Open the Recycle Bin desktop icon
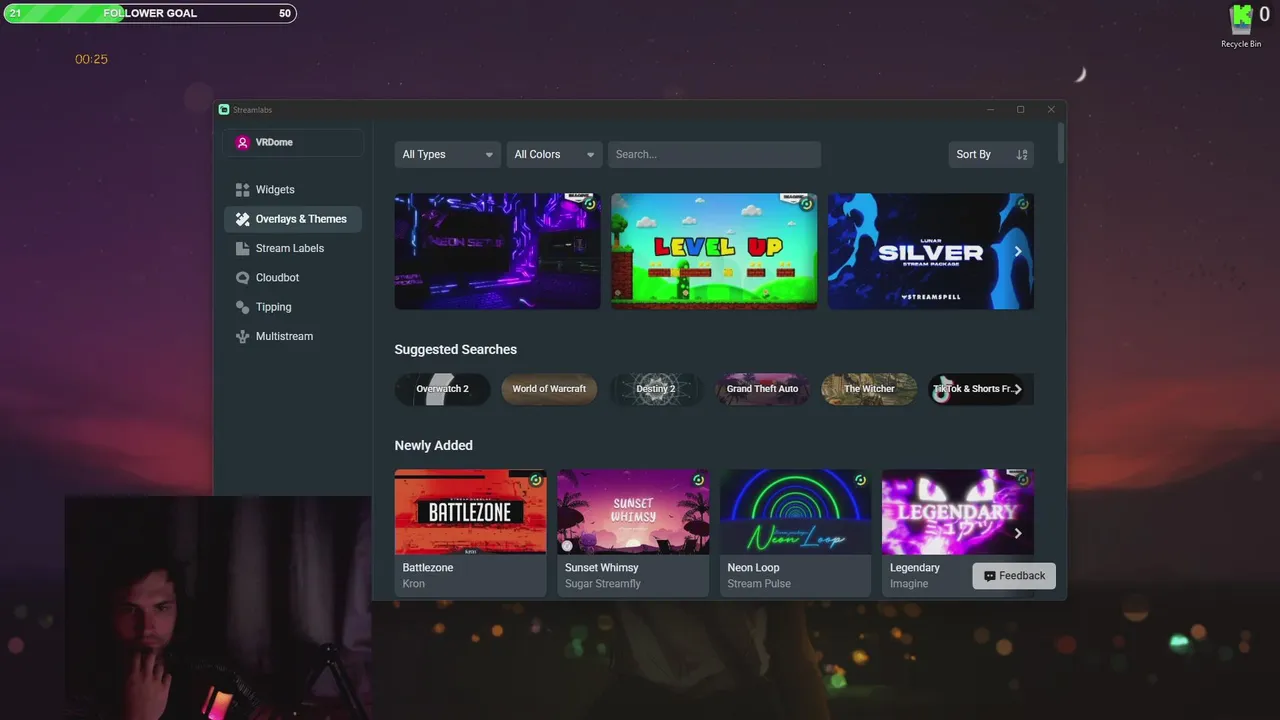Image resolution: width=1280 pixels, height=720 pixels. pos(1241,26)
